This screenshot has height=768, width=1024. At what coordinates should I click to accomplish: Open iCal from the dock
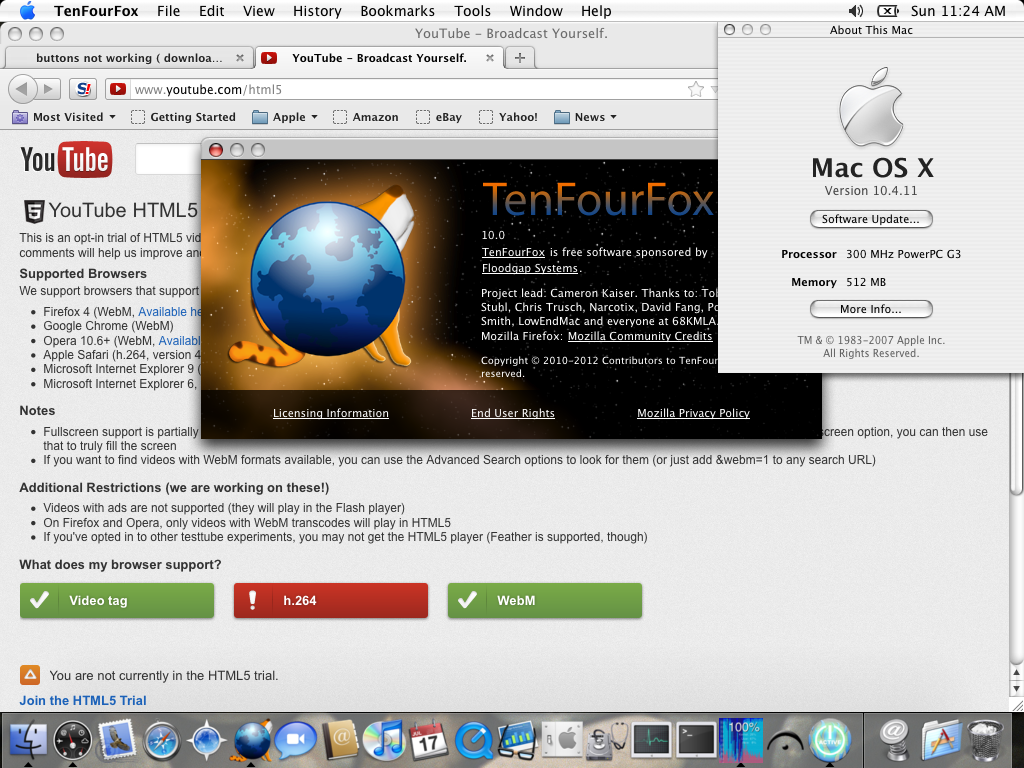pos(428,740)
